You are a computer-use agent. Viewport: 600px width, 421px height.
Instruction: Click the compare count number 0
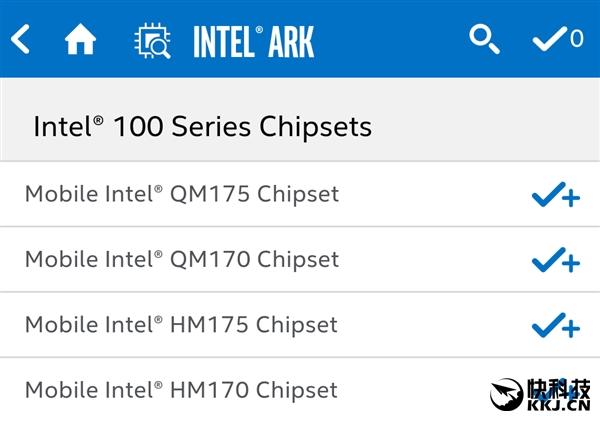click(x=576, y=40)
